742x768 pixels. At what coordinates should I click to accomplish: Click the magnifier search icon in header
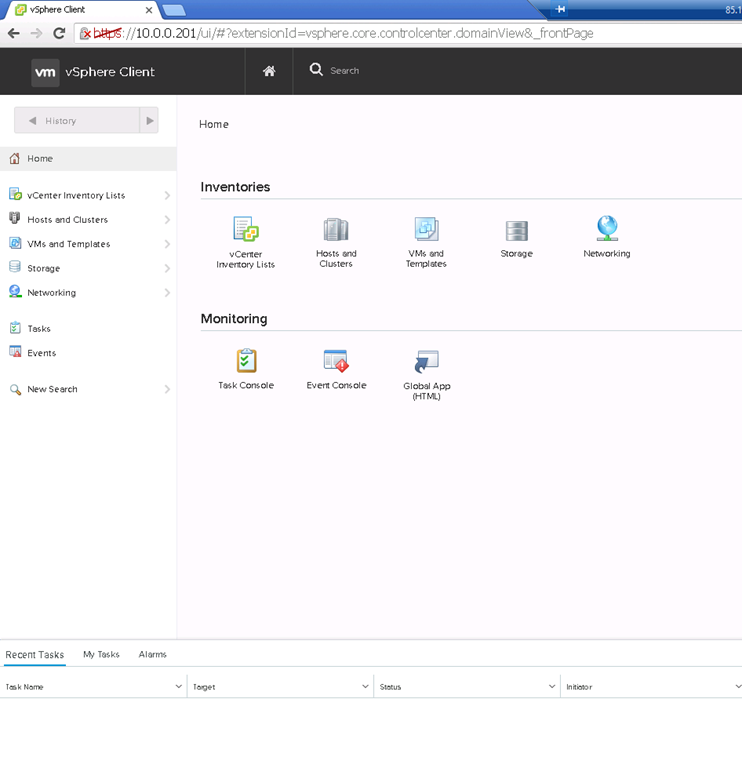tap(316, 70)
